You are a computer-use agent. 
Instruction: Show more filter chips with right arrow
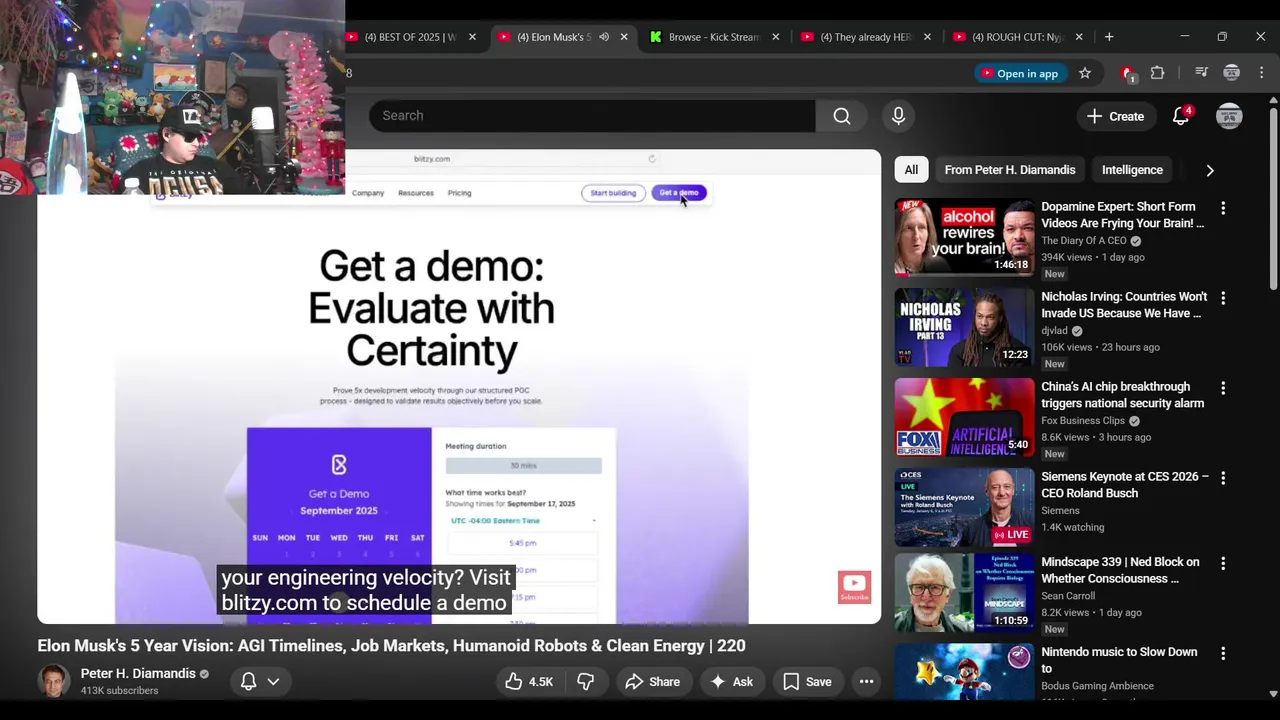coord(1210,170)
